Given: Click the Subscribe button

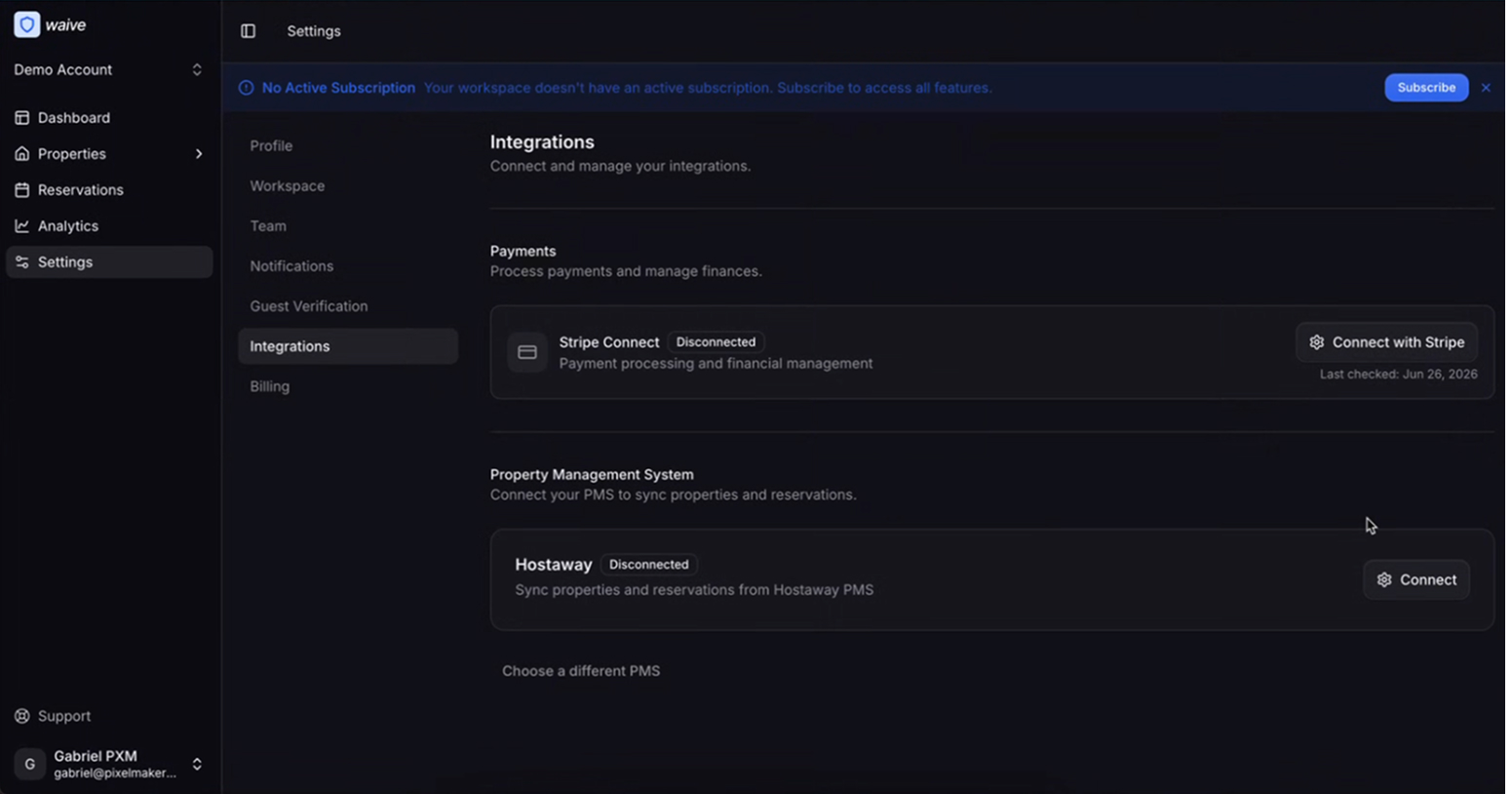Looking at the screenshot, I should point(1426,88).
